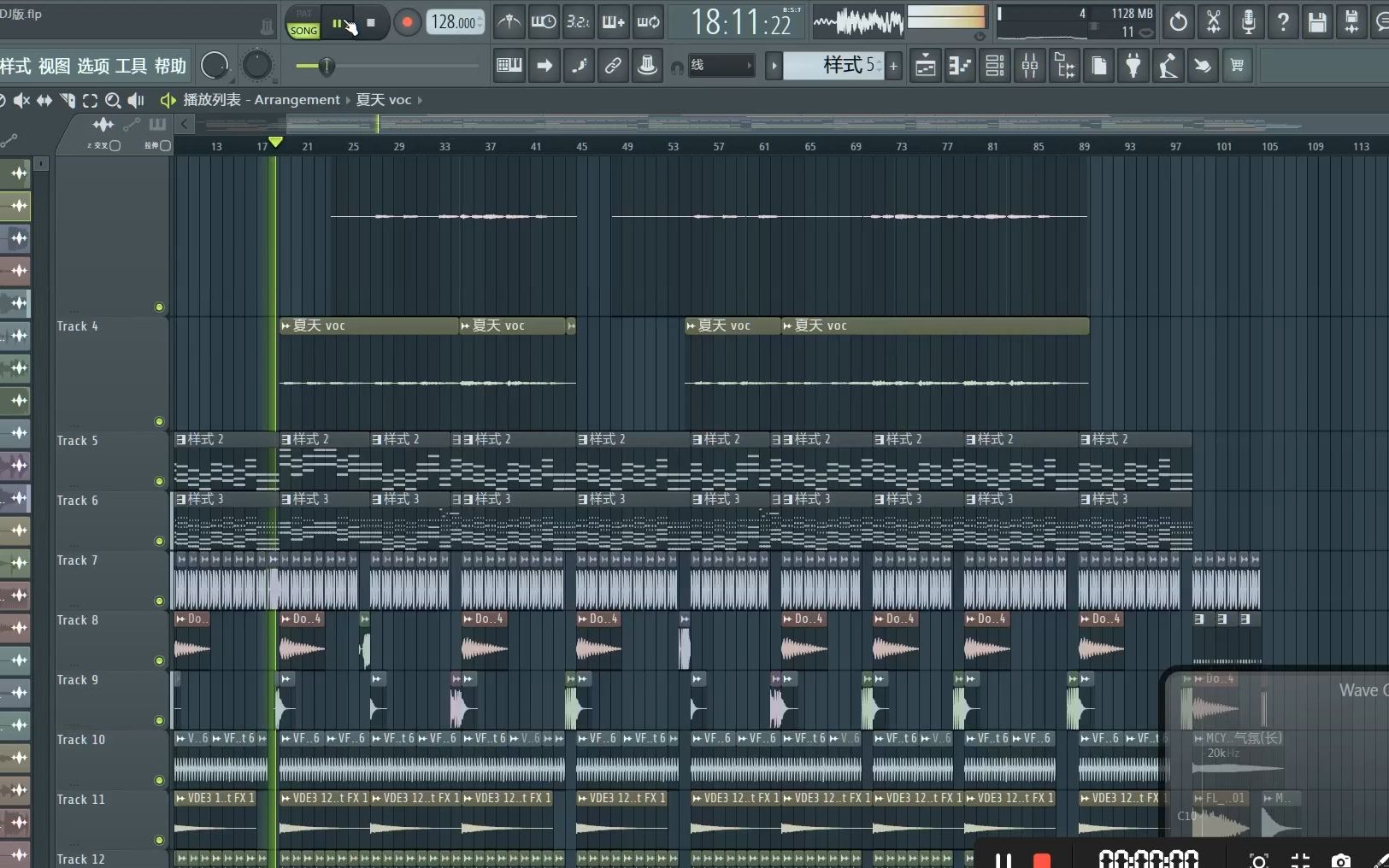This screenshot has width=1389, height=868.
Task: Click the song position slider handle
Action: coord(327,66)
